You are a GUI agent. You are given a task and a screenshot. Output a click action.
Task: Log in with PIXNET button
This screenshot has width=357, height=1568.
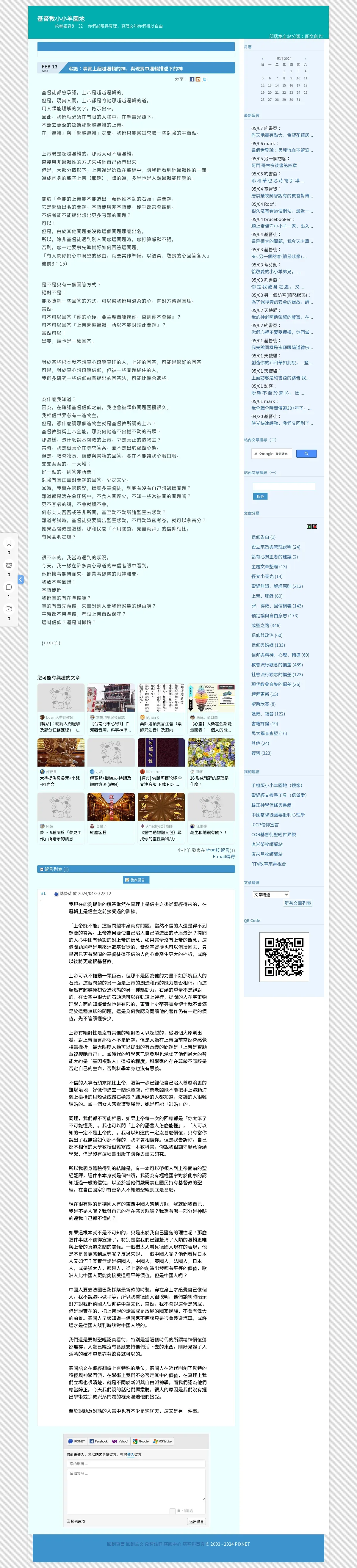[x=77, y=1441]
